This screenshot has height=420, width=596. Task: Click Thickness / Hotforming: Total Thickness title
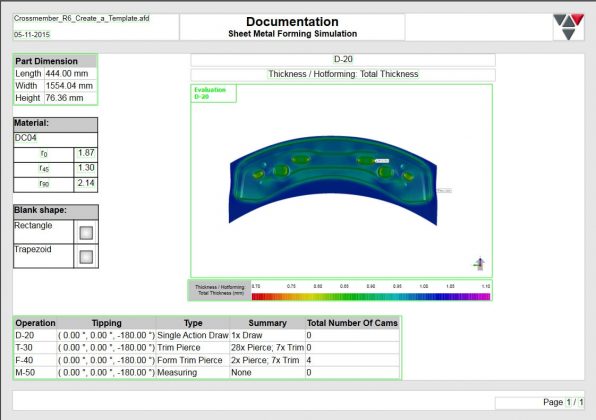click(343, 74)
